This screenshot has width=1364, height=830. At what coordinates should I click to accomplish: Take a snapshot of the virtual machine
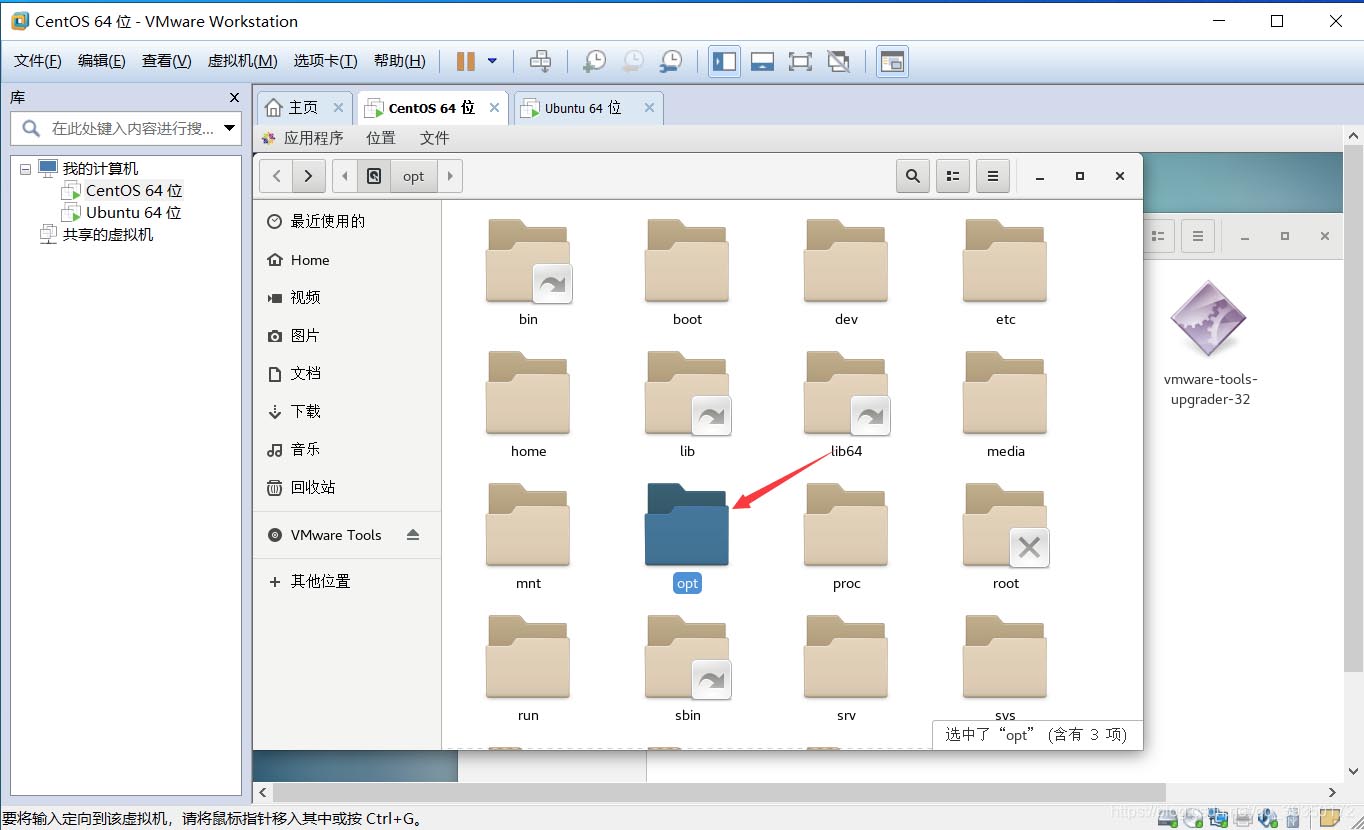(594, 62)
